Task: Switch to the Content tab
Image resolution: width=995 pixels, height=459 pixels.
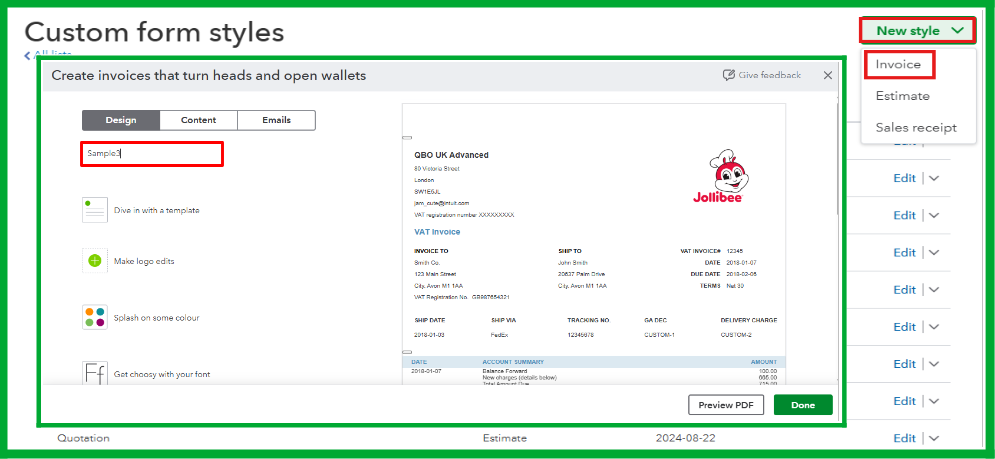Action: pyautogui.click(x=199, y=120)
